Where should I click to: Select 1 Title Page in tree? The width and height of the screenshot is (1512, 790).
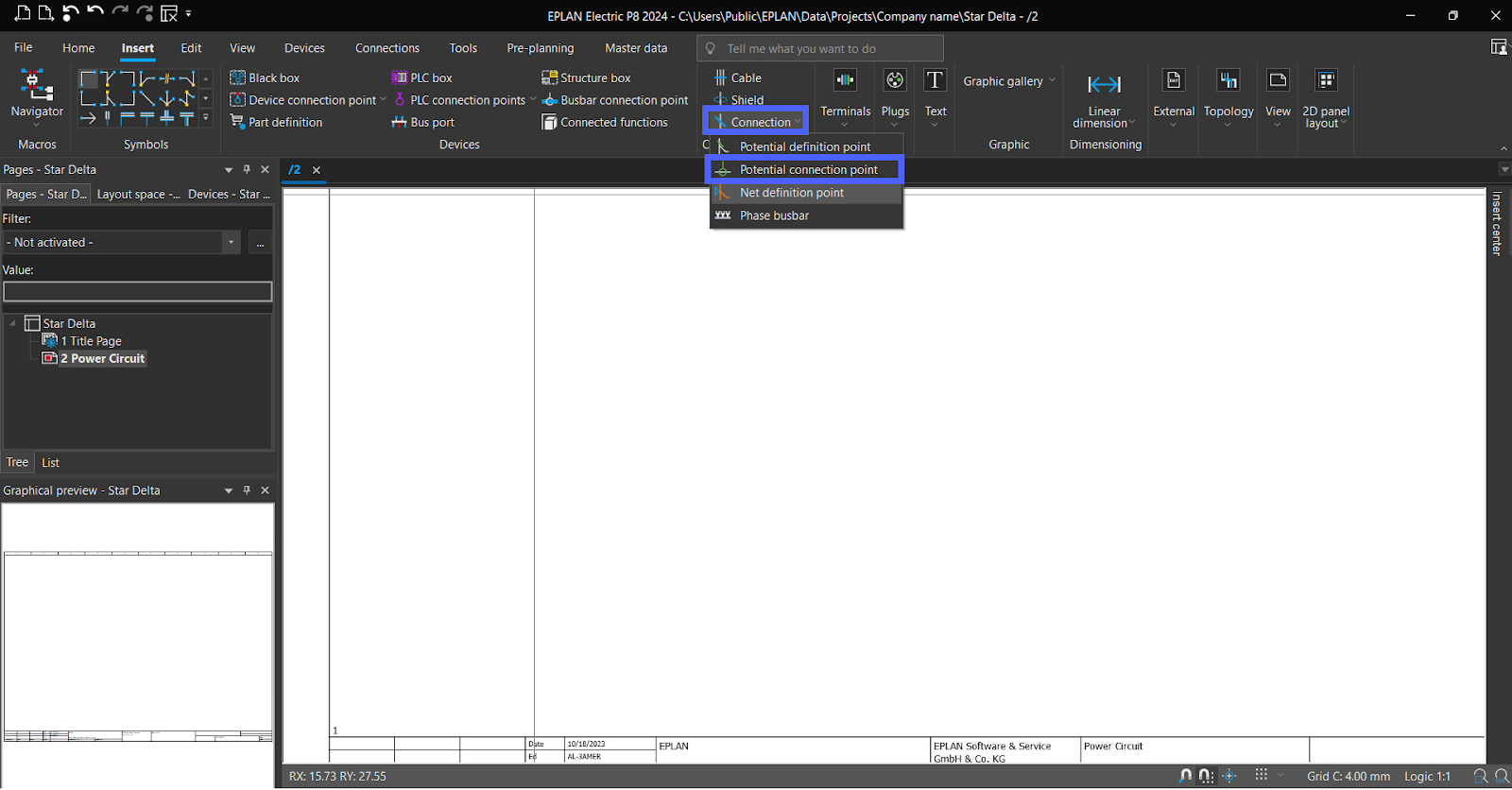pyautogui.click(x=82, y=341)
